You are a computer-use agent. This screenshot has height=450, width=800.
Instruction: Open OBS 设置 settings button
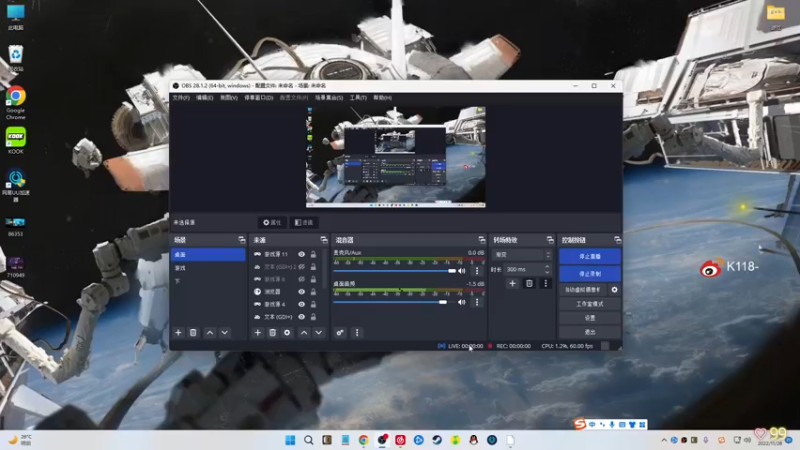click(590, 318)
